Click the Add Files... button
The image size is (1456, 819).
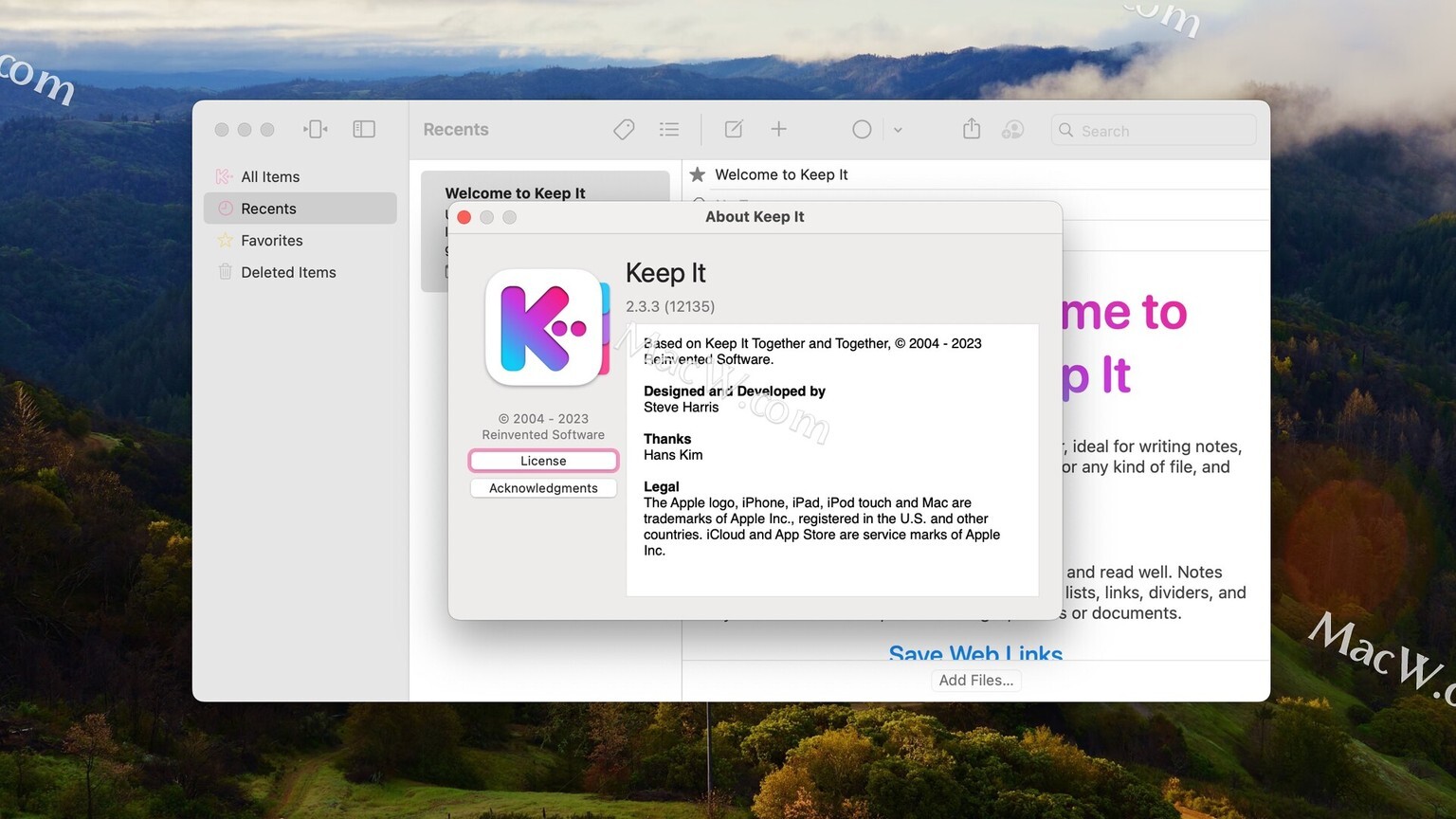[x=976, y=680]
